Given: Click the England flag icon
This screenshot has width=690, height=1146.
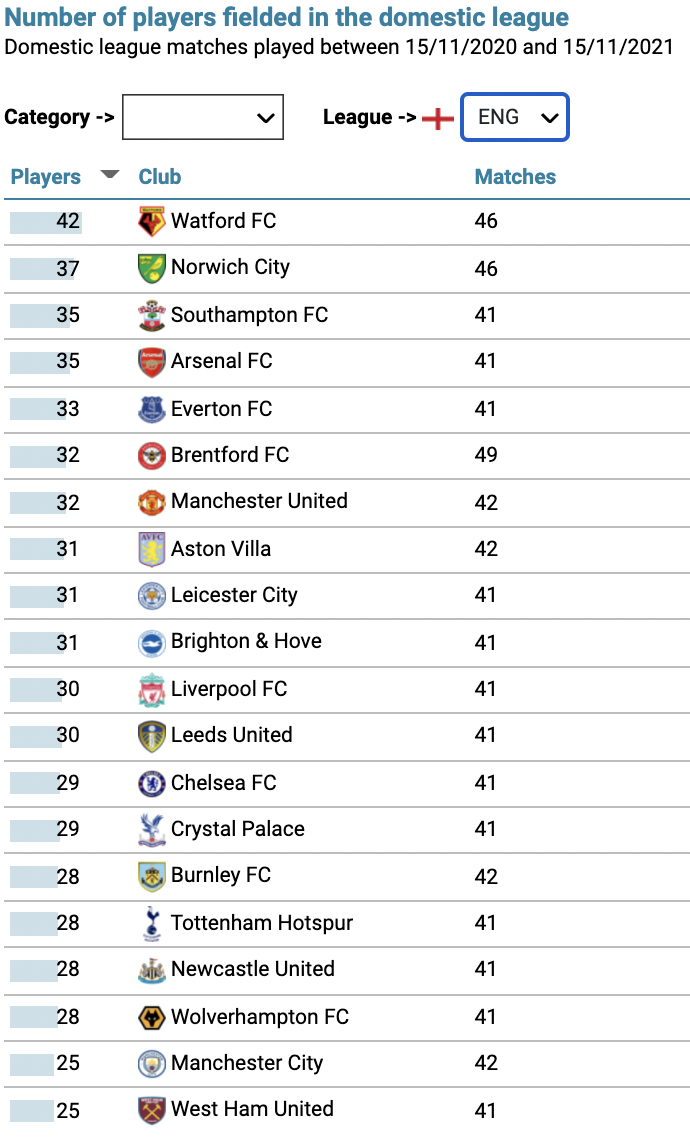Looking at the screenshot, I should point(438,118).
